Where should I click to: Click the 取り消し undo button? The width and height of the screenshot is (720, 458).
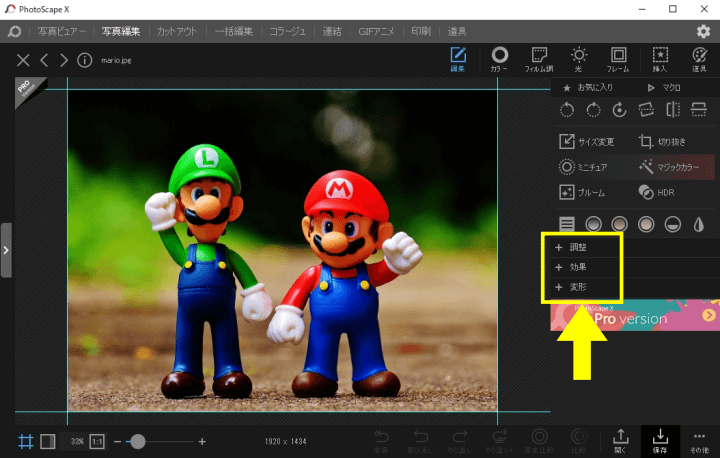(x=421, y=441)
